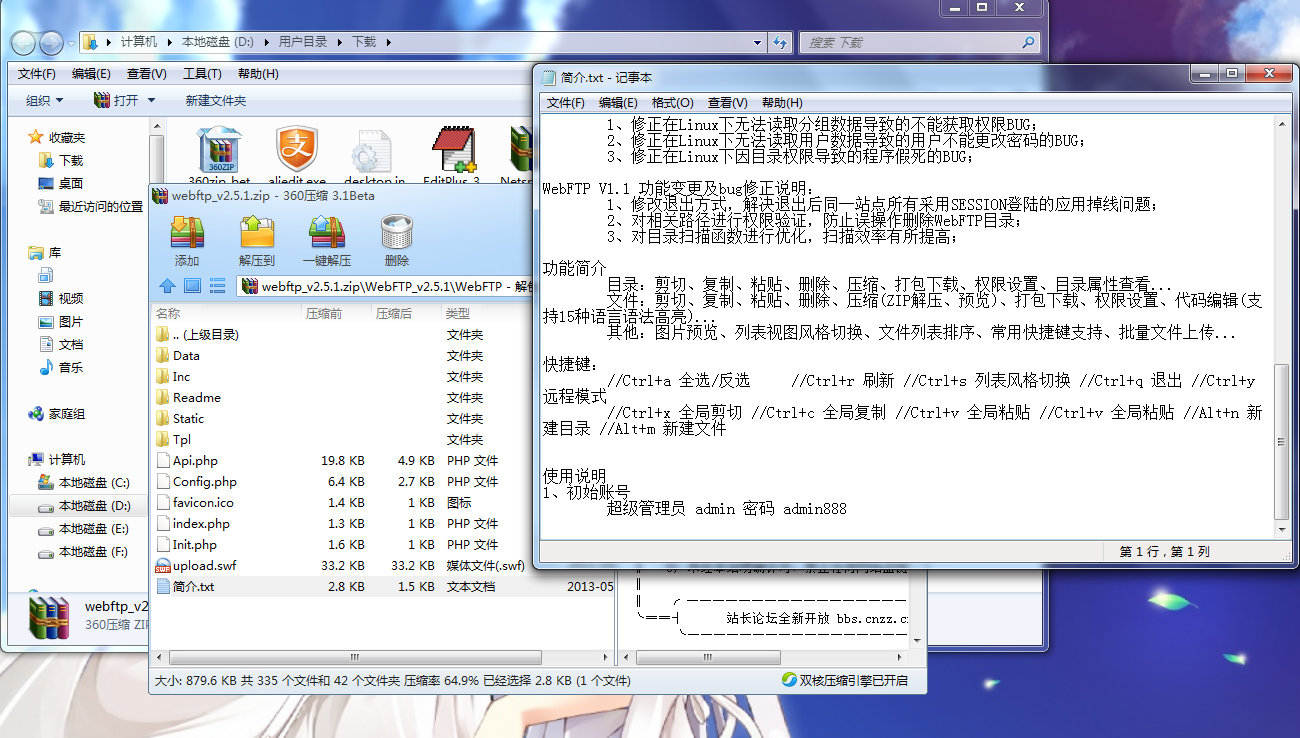The height and width of the screenshot is (738, 1300).
Task: Select 音乐 library in sidebar
Action: click(61, 367)
